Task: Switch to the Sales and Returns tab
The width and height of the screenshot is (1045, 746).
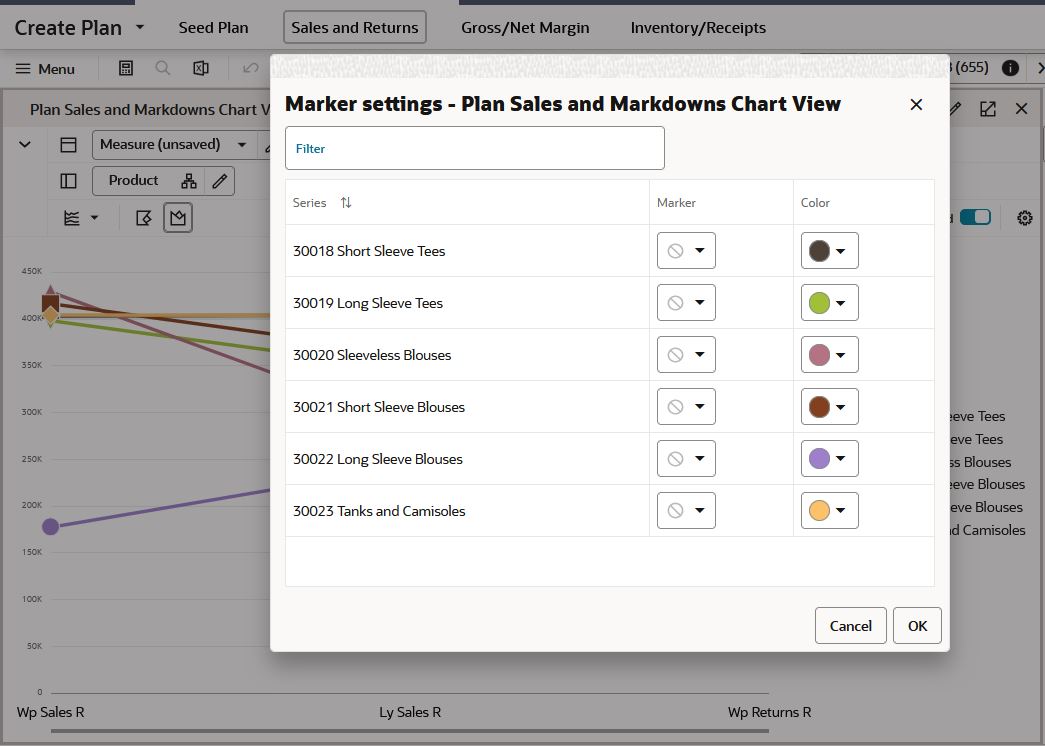Action: click(x=355, y=27)
